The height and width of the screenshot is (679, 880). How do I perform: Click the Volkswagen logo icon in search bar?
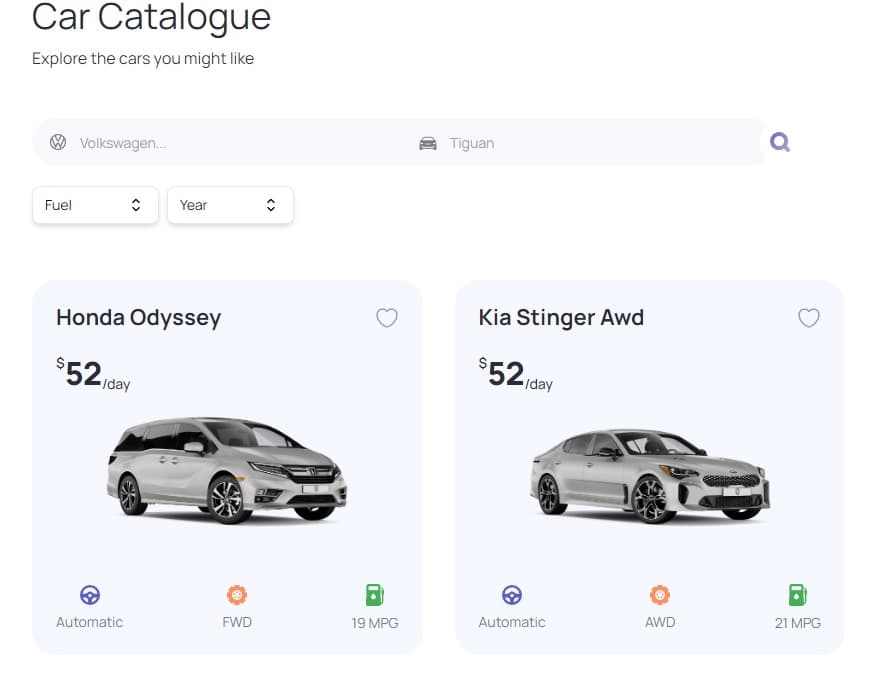click(x=58, y=142)
